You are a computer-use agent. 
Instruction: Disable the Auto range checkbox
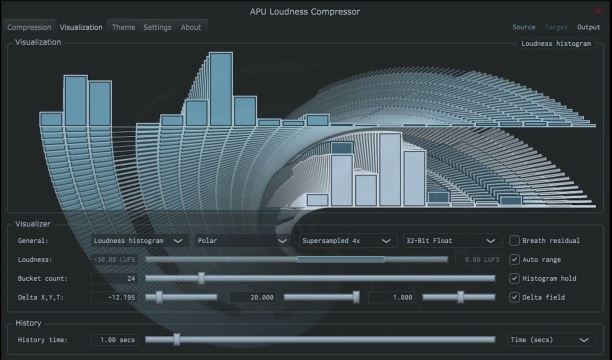[x=514, y=259]
